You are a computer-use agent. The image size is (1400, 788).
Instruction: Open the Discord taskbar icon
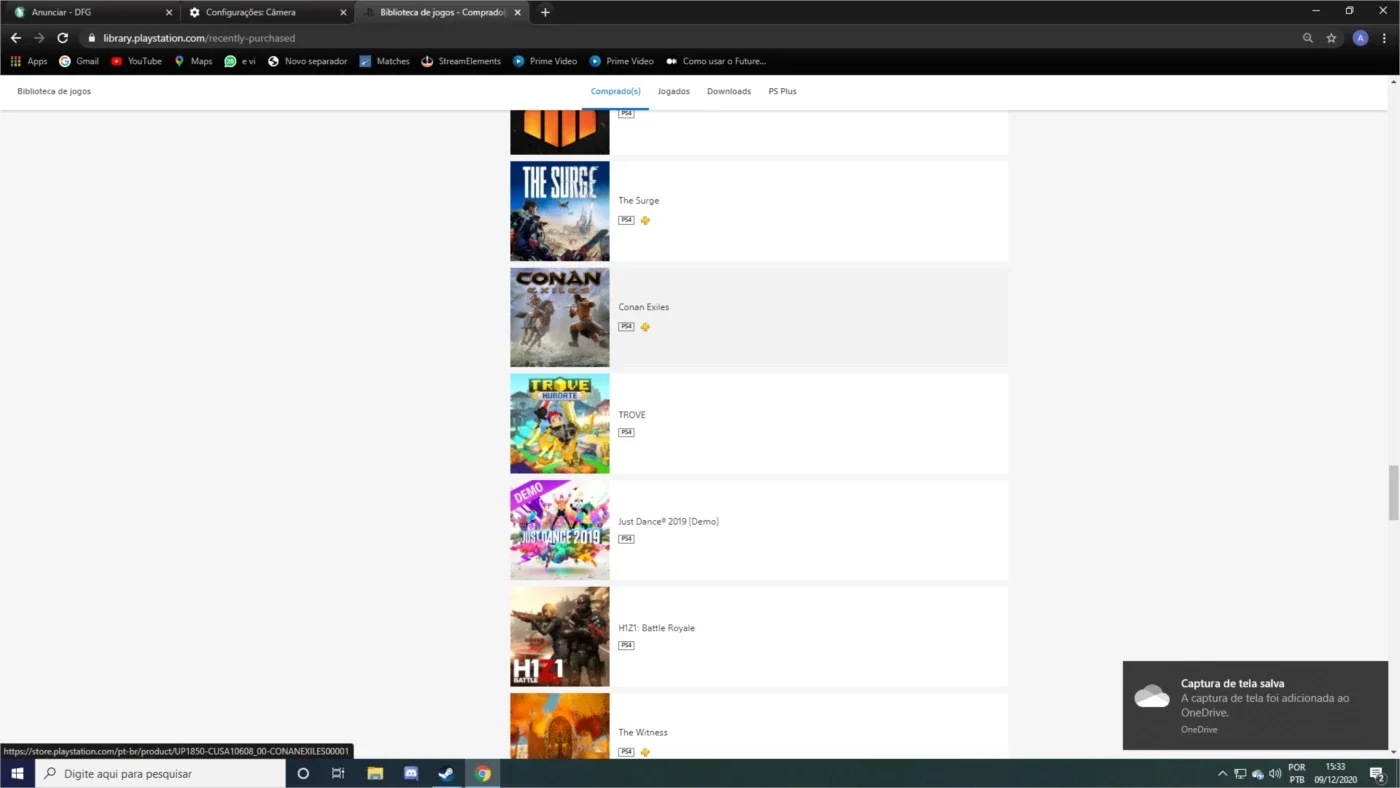point(410,773)
